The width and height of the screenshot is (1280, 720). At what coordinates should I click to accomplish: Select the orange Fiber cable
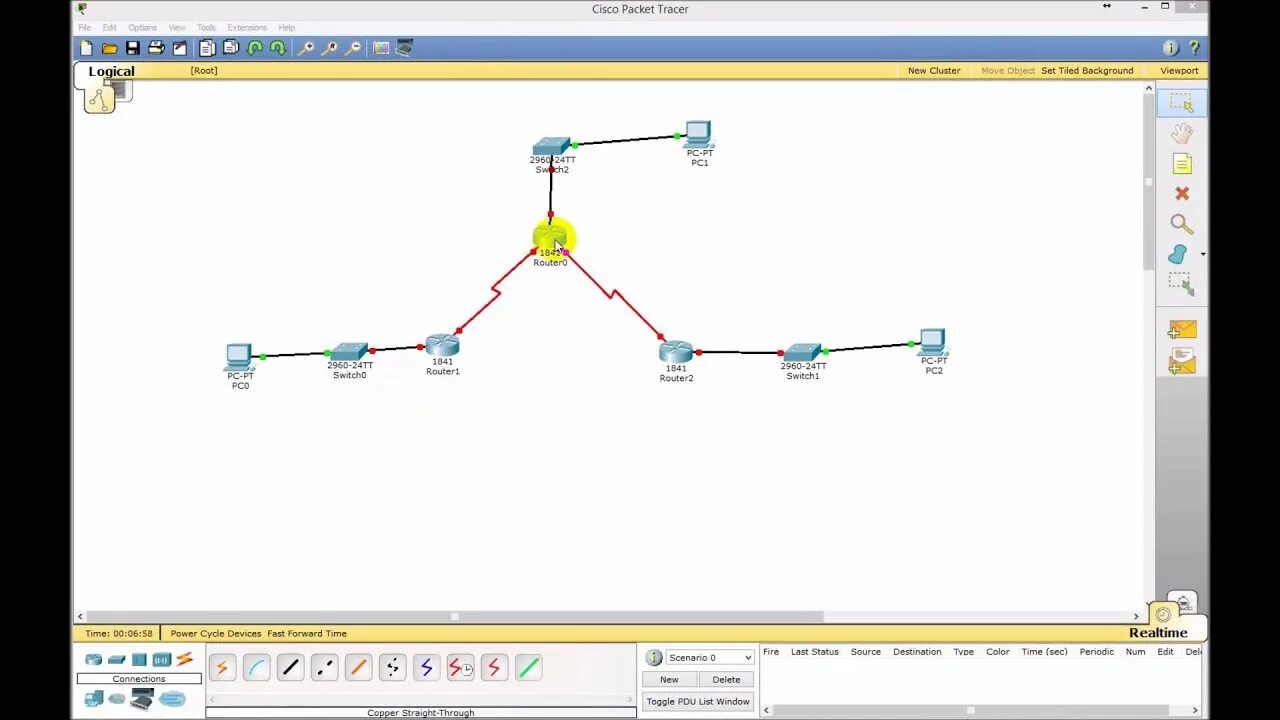tap(358, 667)
